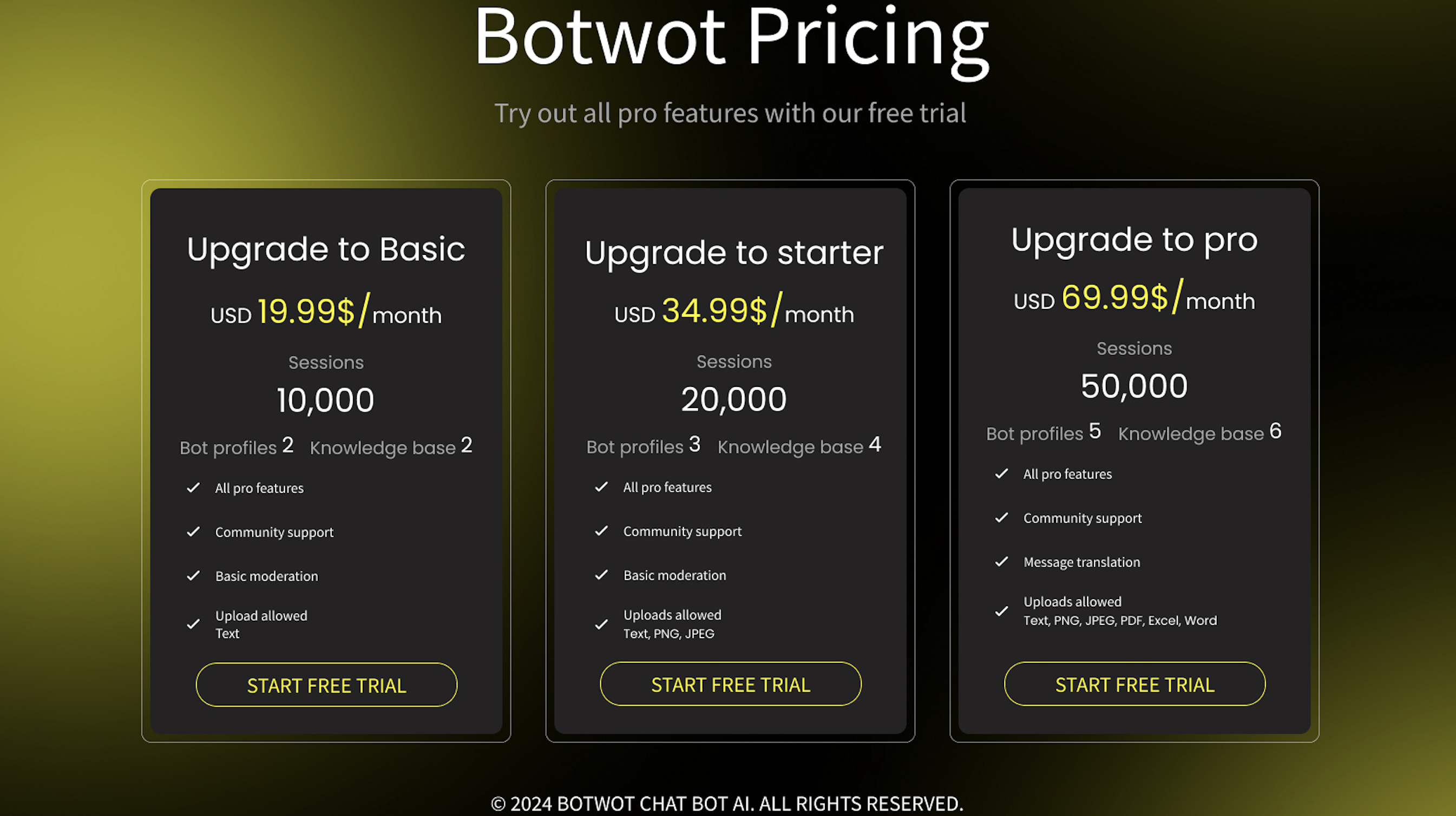Viewport: 1456px width, 816px height.
Task: Click Start Free Trial on pro plan
Action: point(1134,684)
